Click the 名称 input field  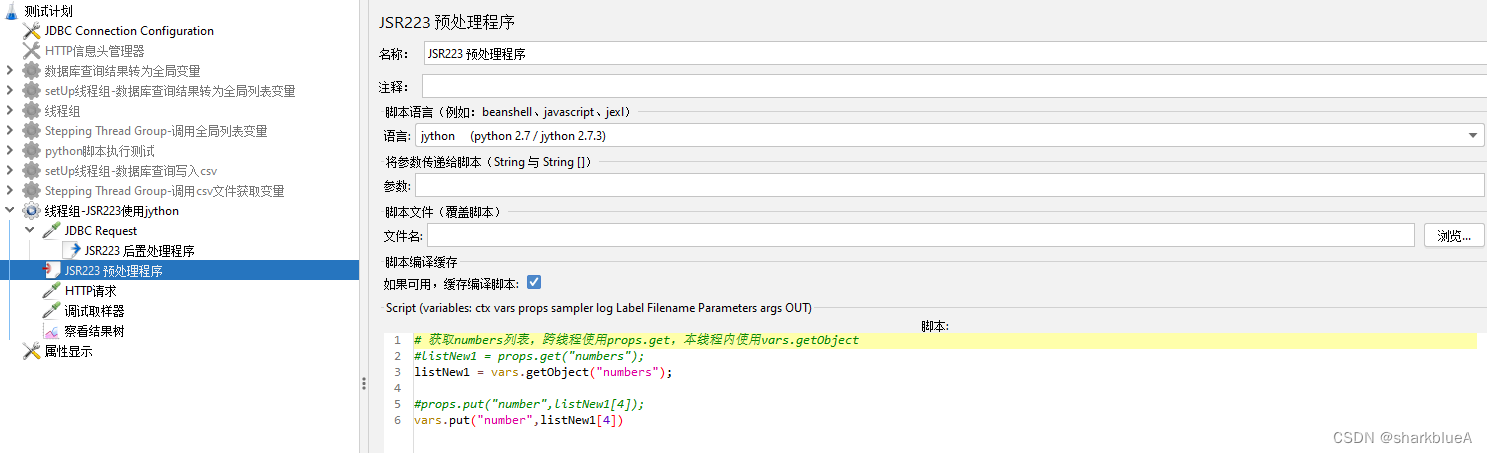pos(955,54)
